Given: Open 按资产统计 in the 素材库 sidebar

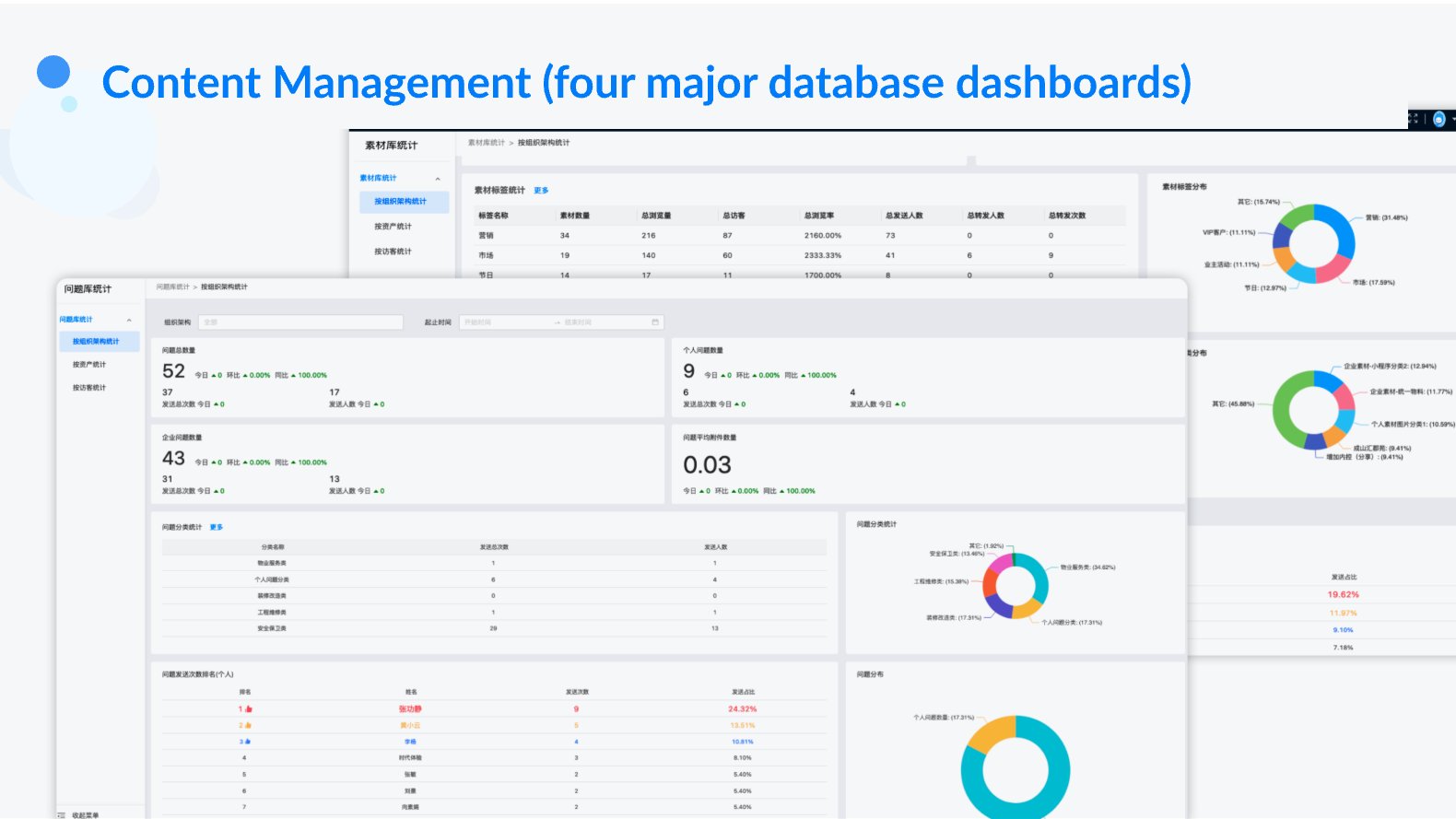Looking at the screenshot, I should pyautogui.click(x=393, y=227).
